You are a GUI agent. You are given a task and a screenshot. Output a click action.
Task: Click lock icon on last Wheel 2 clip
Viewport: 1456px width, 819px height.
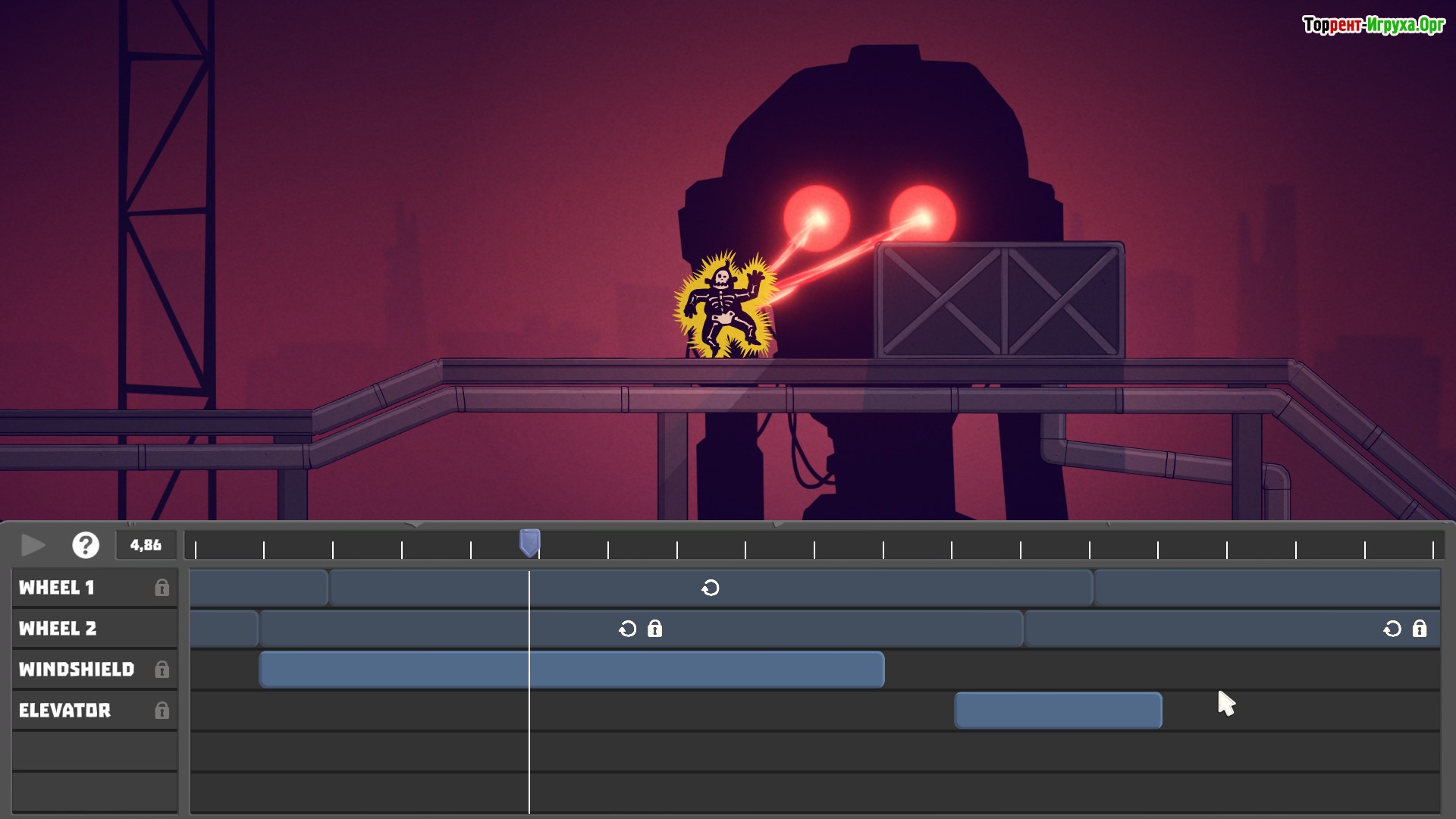(1420, 629)
